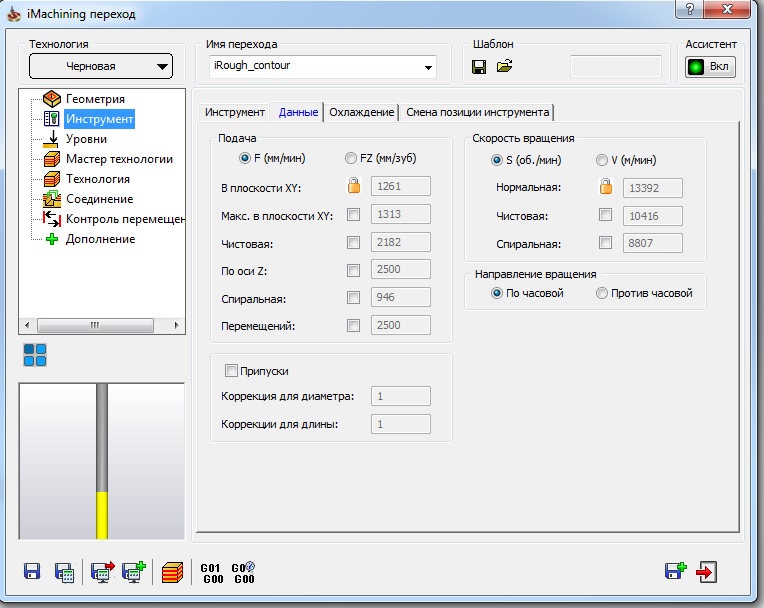Click monitor icon with green plus
Viewport: 764px width, 608px height.
coord(134,572)
